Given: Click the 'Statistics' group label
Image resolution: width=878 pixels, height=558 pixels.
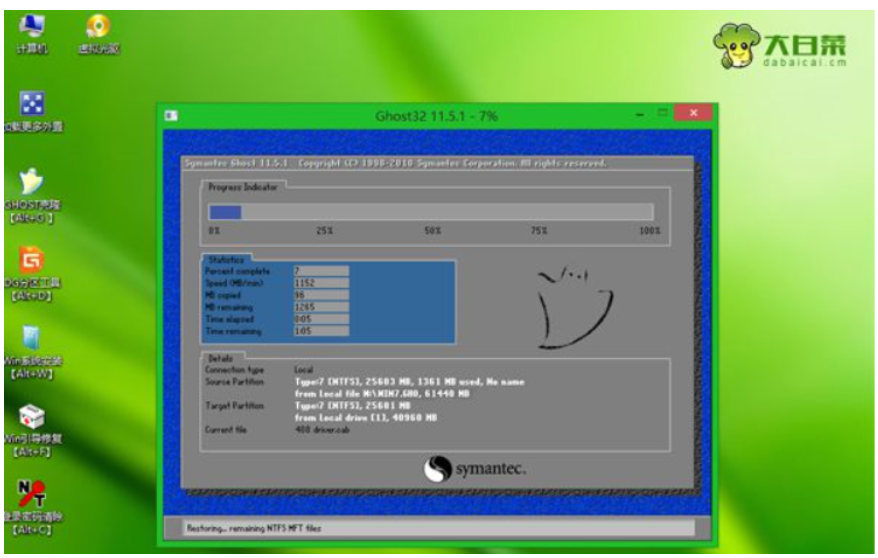Looking at the screenshot, I should [x=226, y=260].
